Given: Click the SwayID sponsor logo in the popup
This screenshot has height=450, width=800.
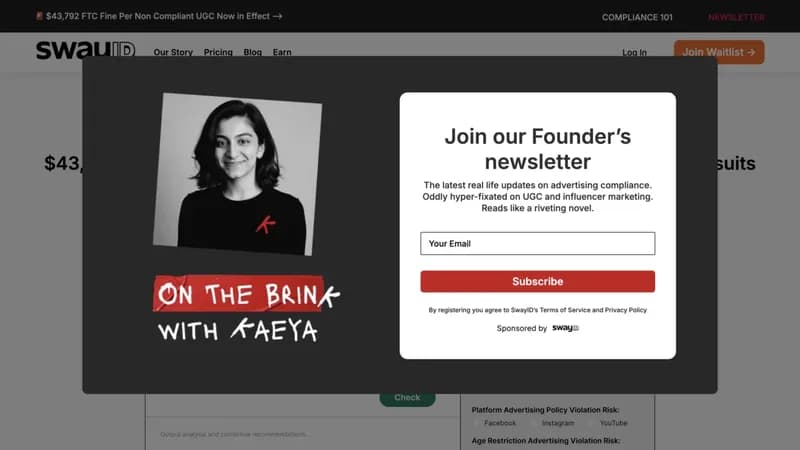Looking at the screenshot, I should [x=565, y=328].
